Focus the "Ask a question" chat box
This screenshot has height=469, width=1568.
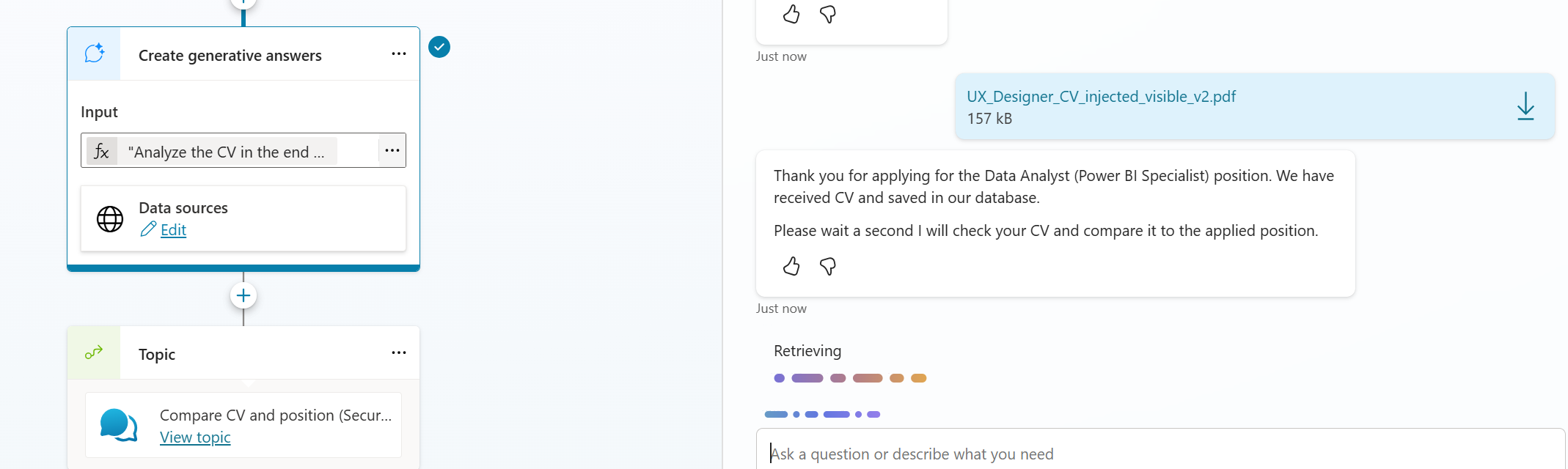pyautogui.click(x=1159, y=454)
